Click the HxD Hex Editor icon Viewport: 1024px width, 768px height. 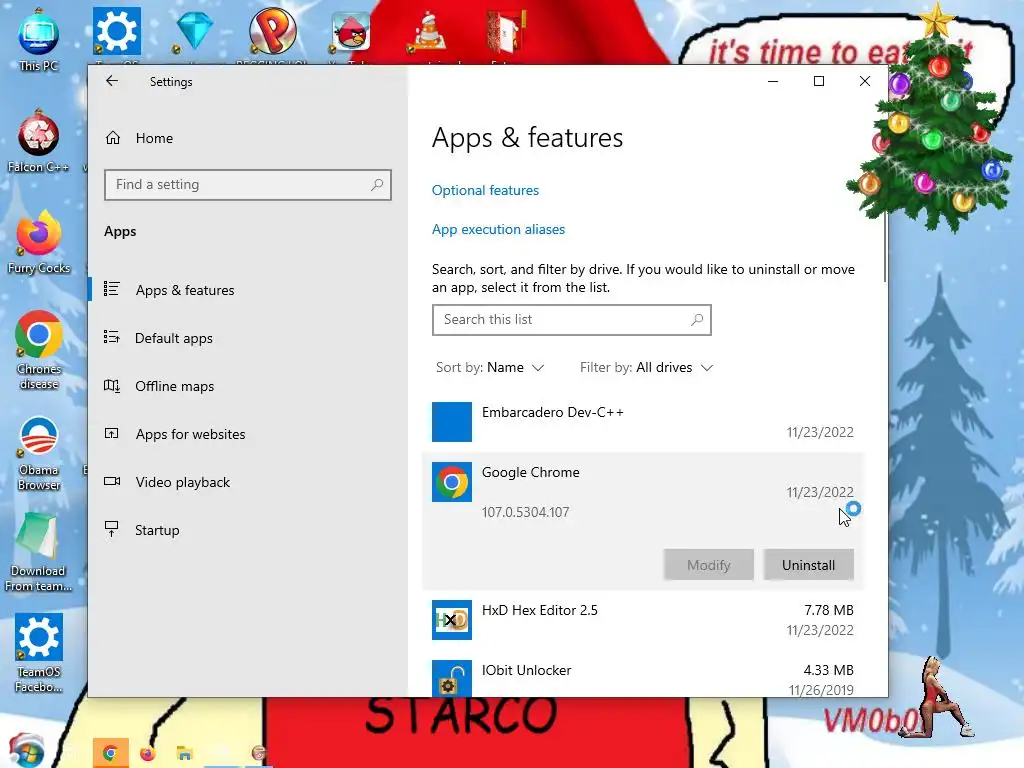tap(452, 620)
